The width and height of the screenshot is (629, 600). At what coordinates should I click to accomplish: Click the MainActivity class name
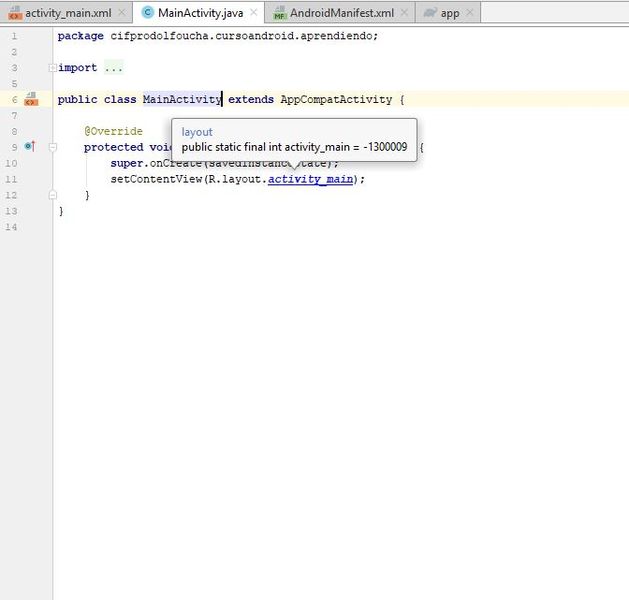coord(182,99)
